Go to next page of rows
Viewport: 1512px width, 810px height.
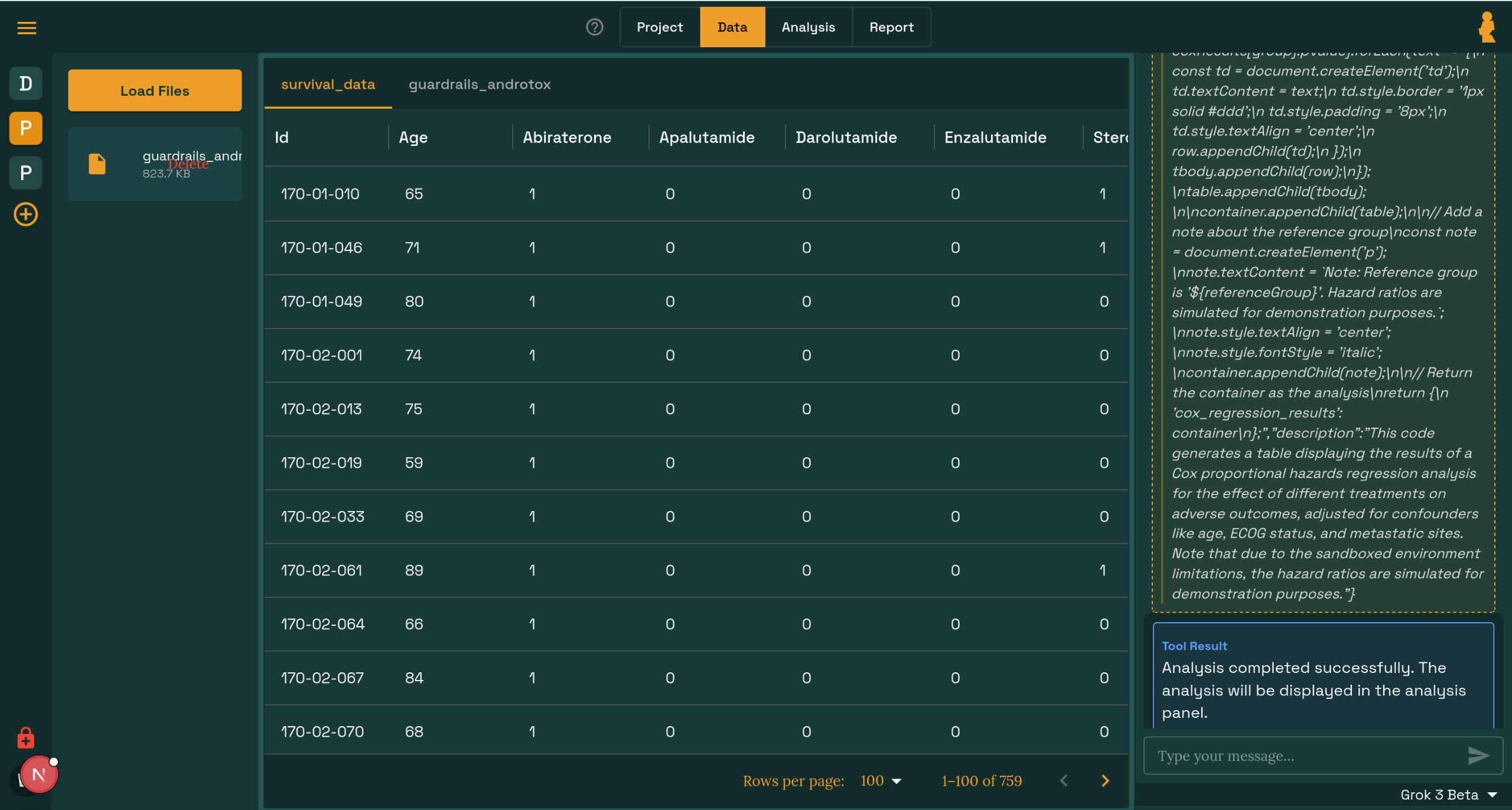click(x=1105, y=781)
